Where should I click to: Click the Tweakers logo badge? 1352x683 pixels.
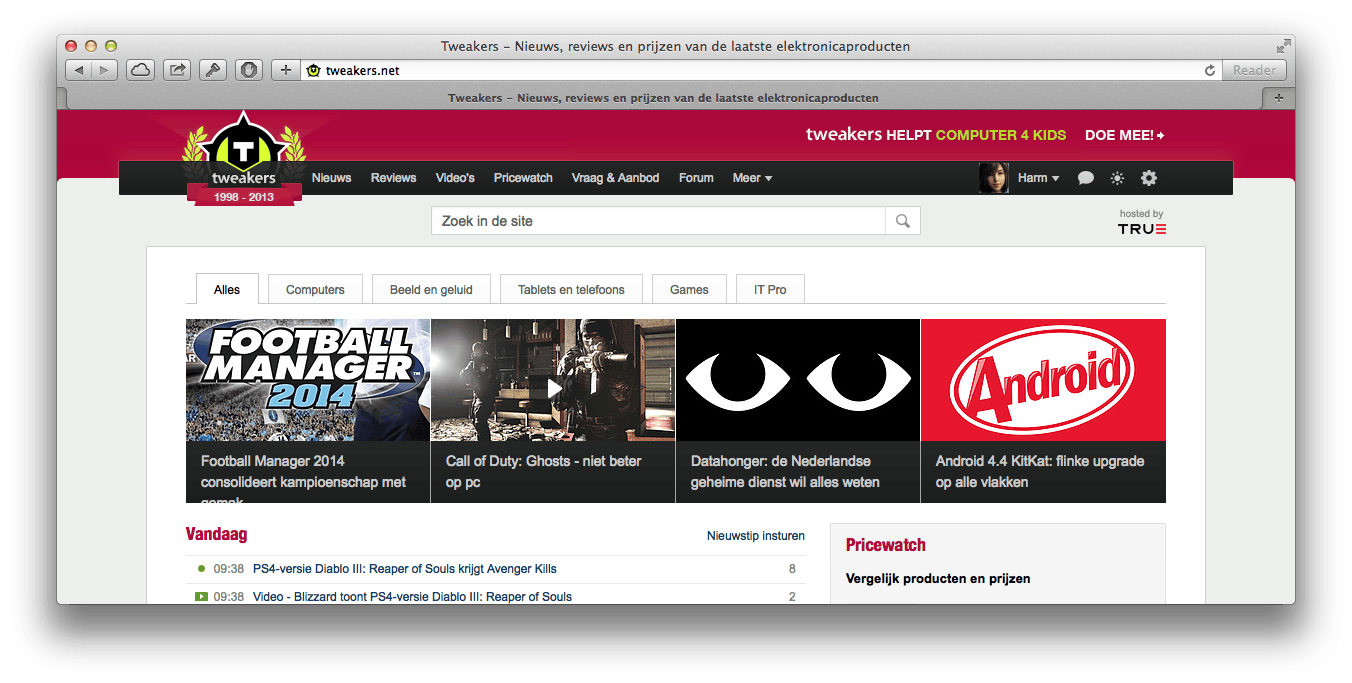click(x=244, y=158)
